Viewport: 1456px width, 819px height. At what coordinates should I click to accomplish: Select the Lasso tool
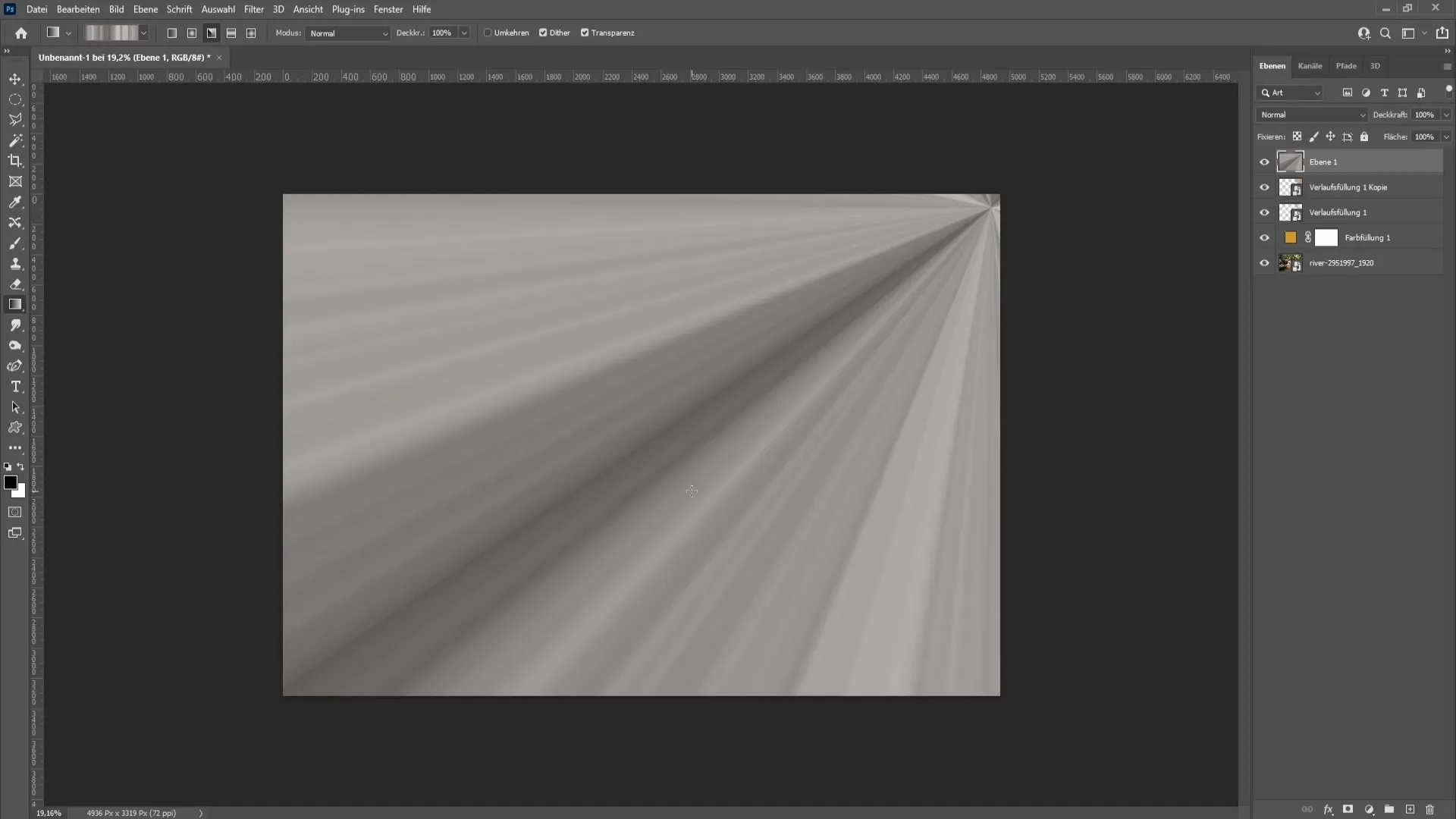click(15, 119)
